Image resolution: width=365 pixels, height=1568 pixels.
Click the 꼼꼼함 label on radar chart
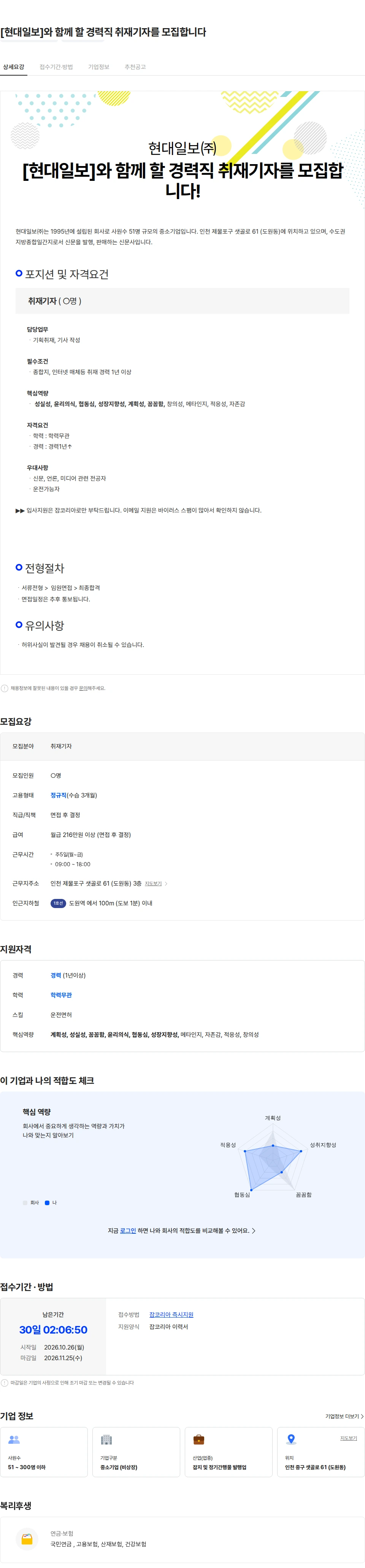(303, 1195)
